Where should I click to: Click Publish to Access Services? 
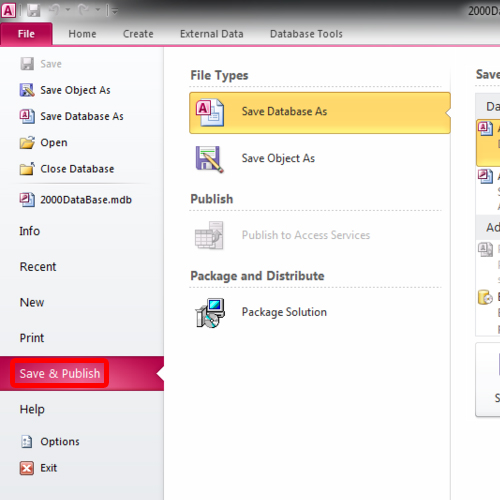pyautogui.click(x=306, y=235)
